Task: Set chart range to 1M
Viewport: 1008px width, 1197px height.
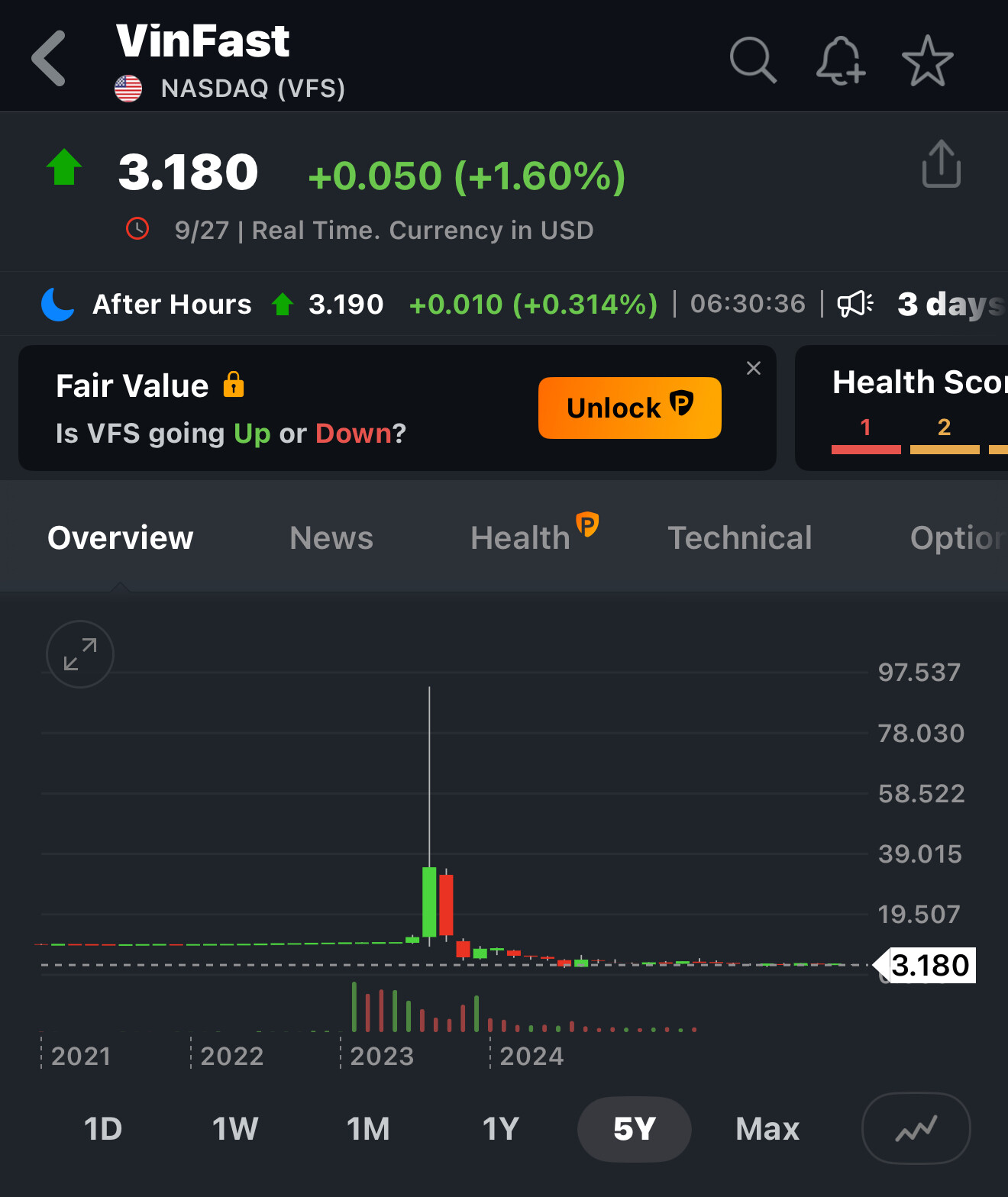Action: [x=368, y=1128]
